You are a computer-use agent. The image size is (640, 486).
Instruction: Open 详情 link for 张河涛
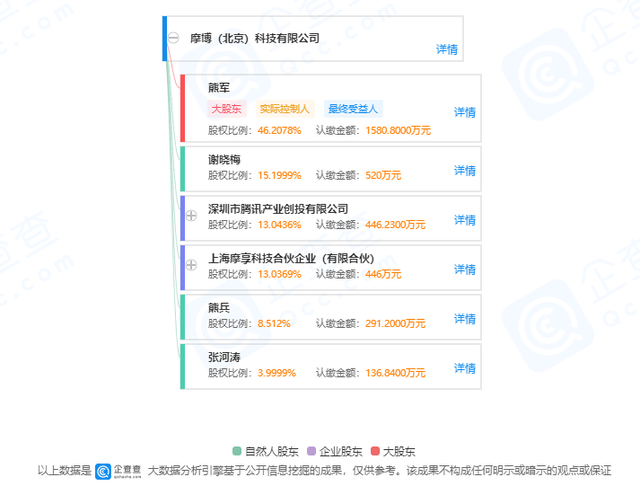[x=464, y=368]
